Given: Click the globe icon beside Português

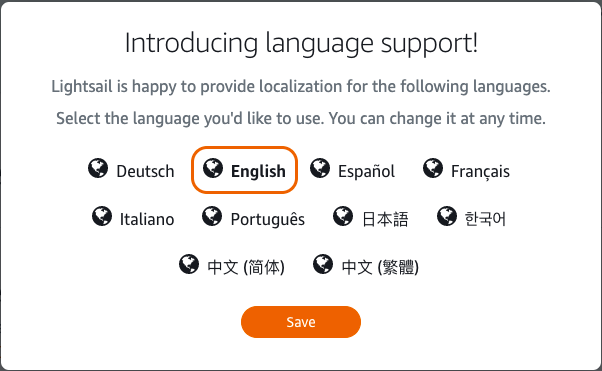Looking at the screenshot, I should (212, 216).
